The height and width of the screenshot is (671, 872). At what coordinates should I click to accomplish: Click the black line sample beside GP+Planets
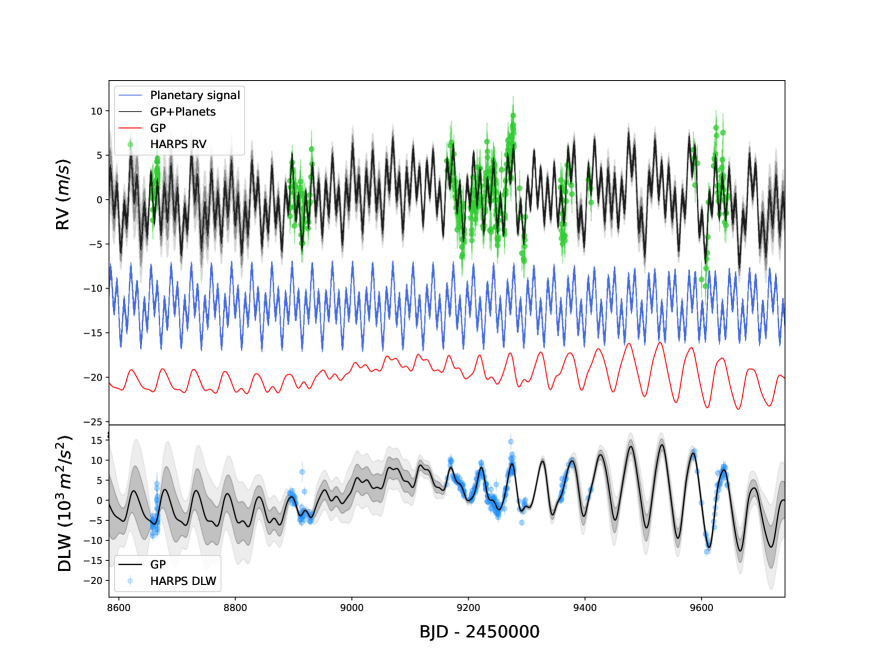[x=130, y=112]
